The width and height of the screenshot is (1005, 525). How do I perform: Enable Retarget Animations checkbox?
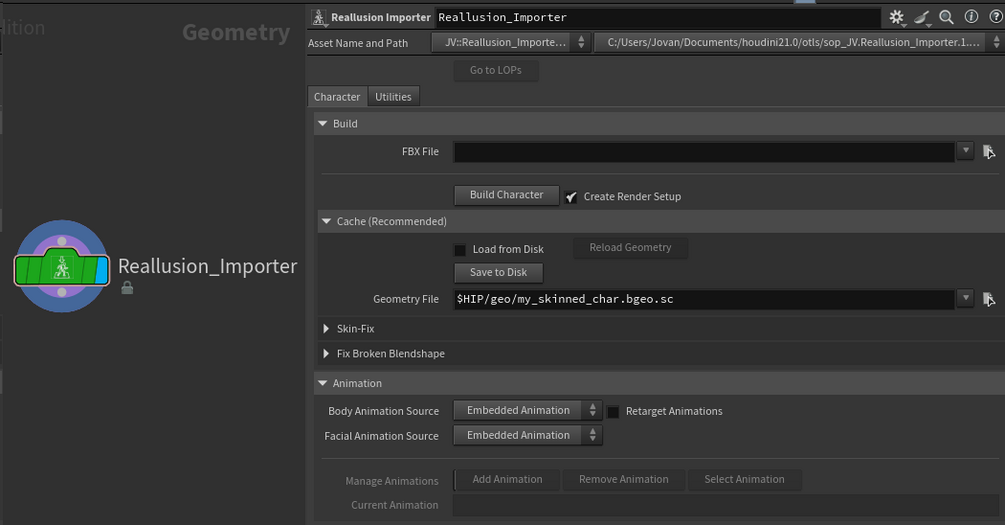coord(613,412)
